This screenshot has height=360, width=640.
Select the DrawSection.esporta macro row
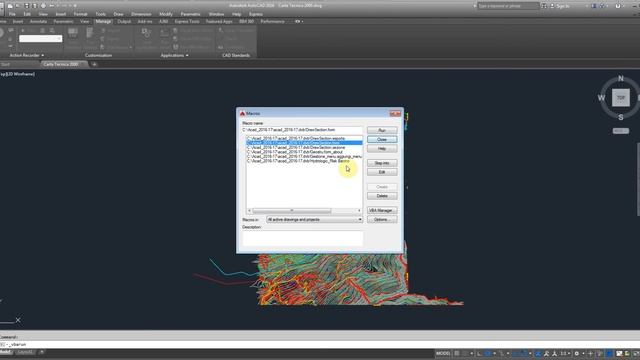pyautogui.click(x=304, y=138)
